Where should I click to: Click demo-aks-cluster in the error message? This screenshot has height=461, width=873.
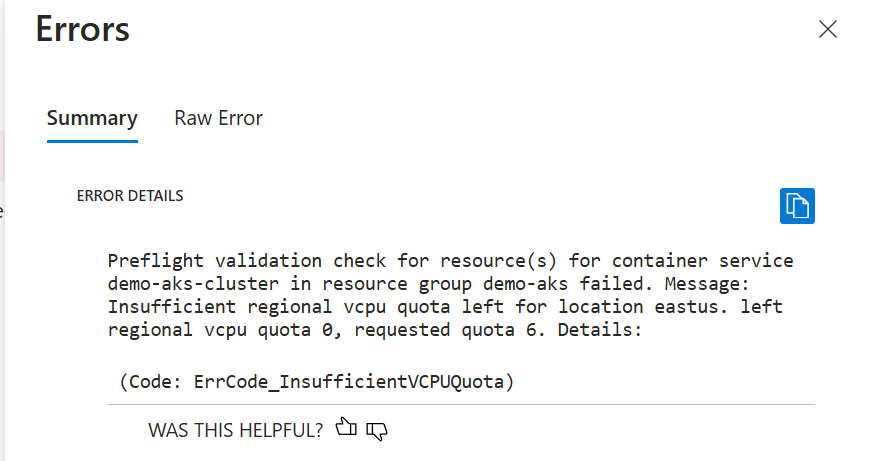[x=193, y=283]
